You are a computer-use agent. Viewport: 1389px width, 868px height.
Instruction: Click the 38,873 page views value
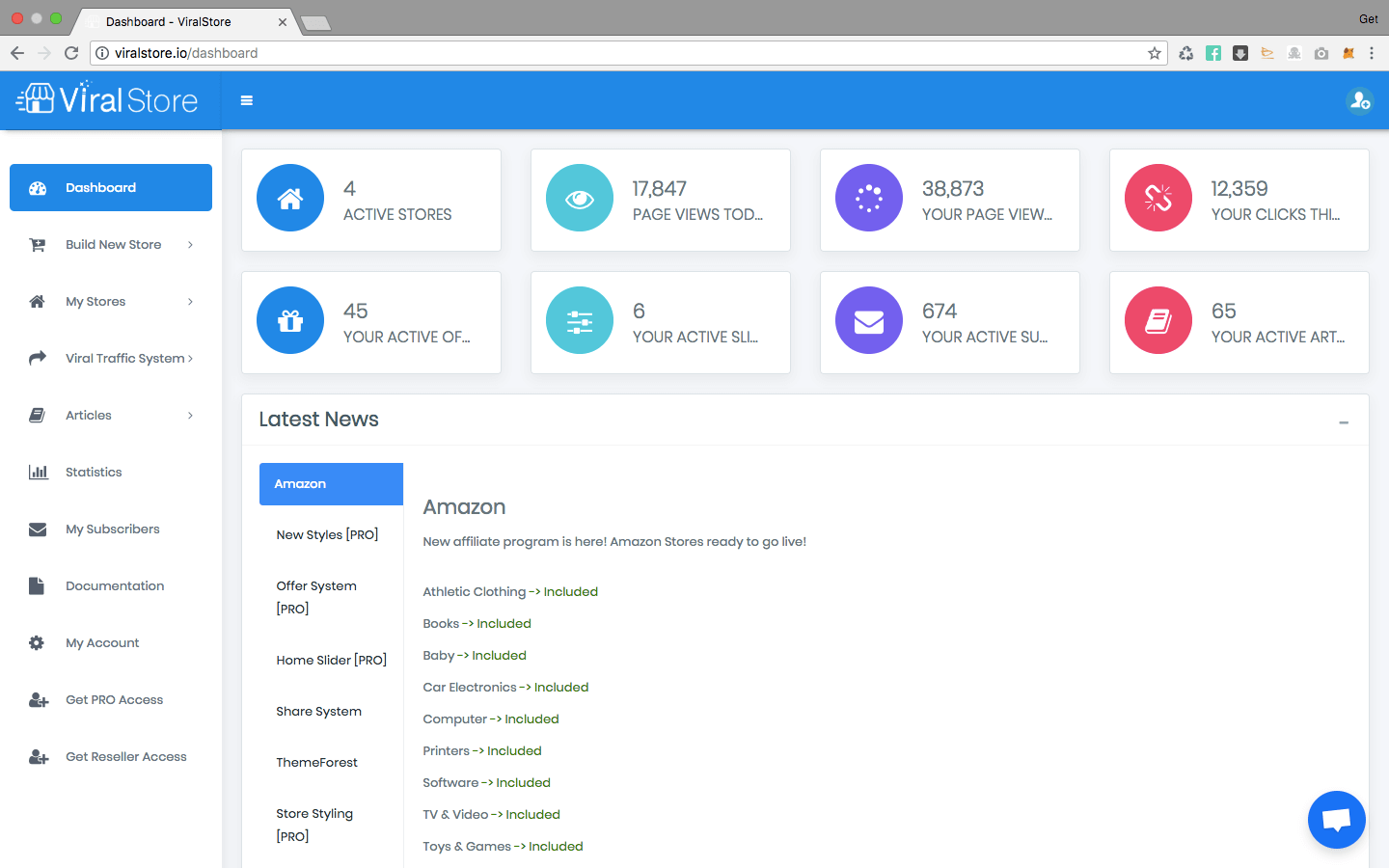click(953, 189)
